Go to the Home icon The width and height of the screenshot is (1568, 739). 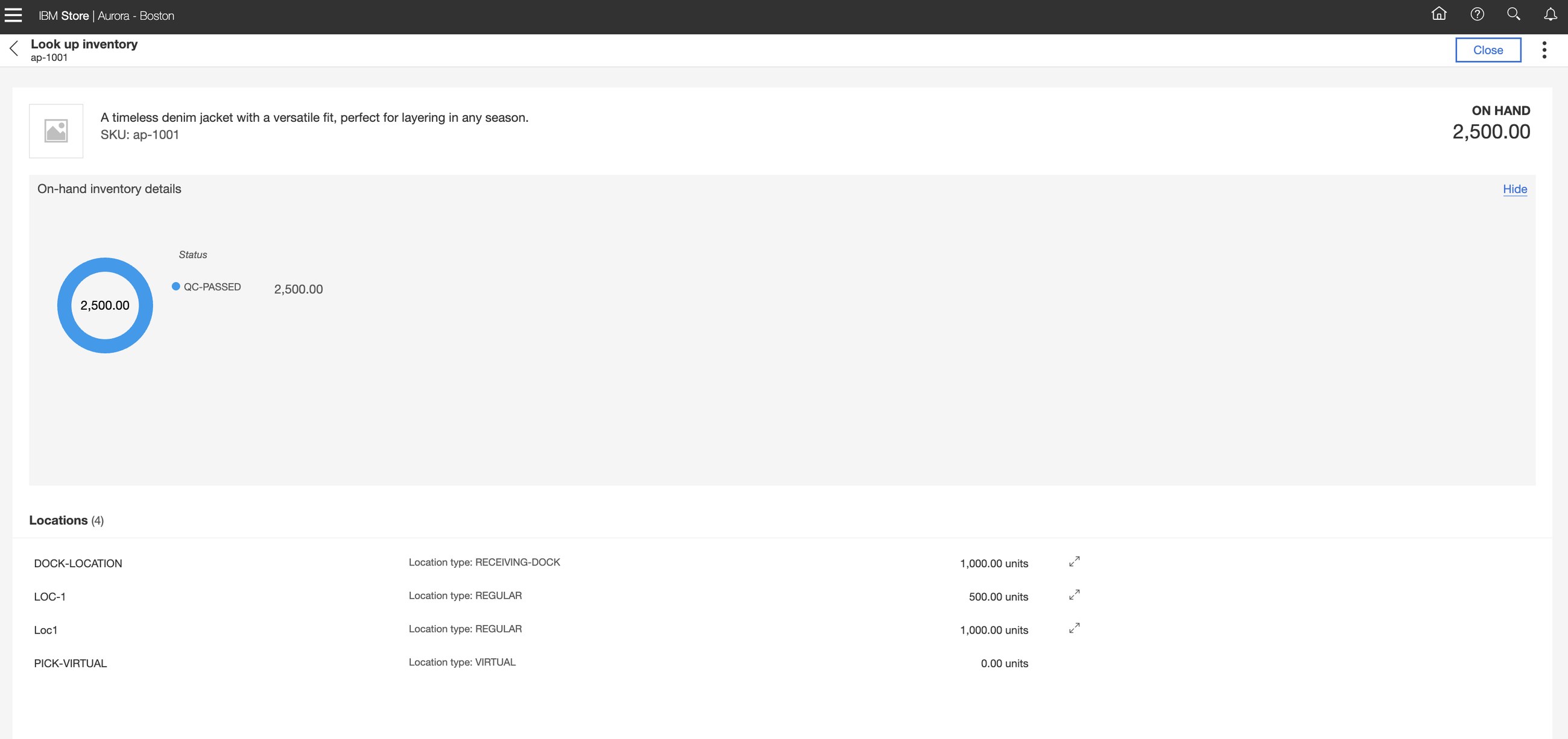(1439, 14)
